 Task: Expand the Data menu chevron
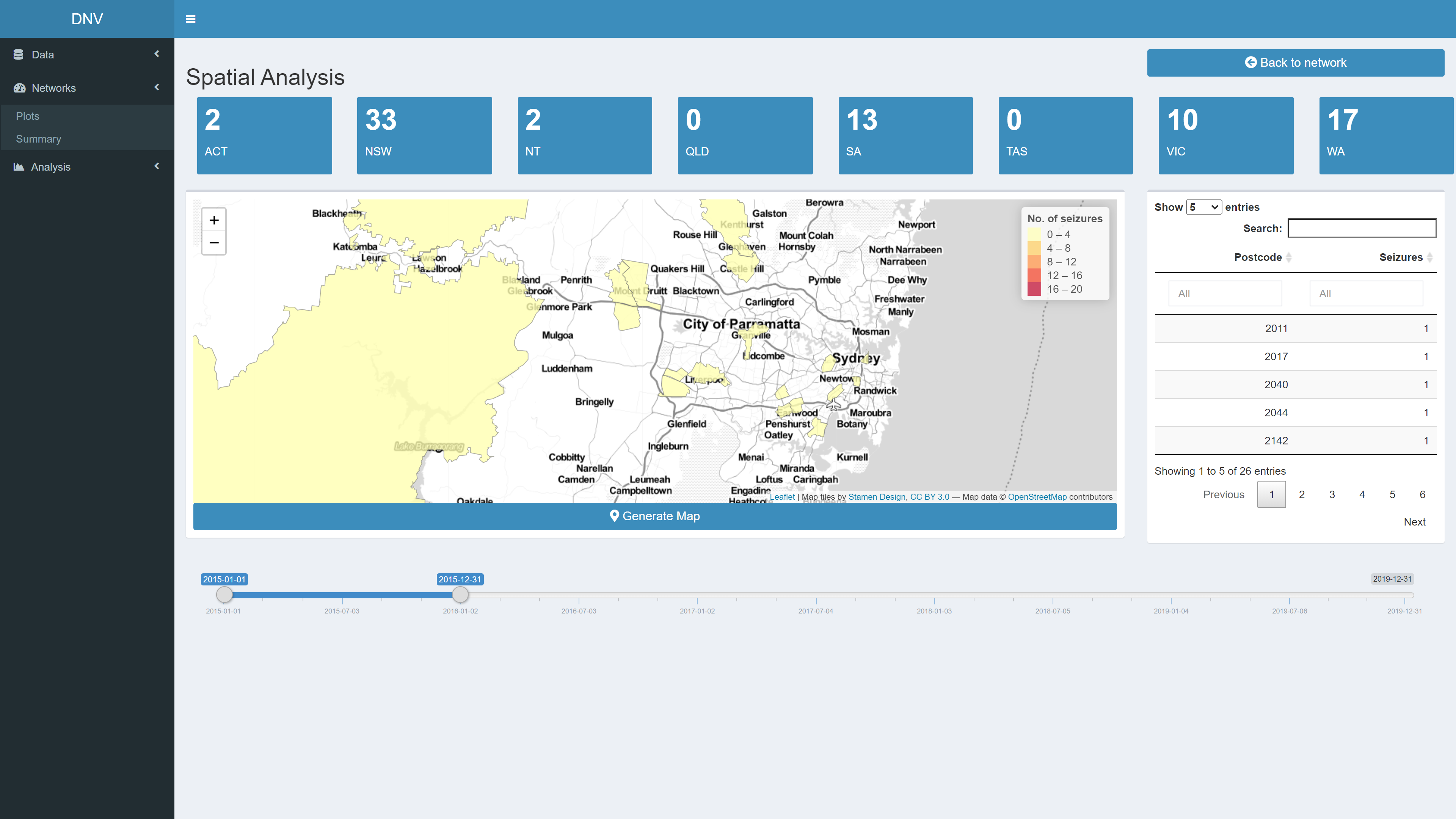click(157, 54)
